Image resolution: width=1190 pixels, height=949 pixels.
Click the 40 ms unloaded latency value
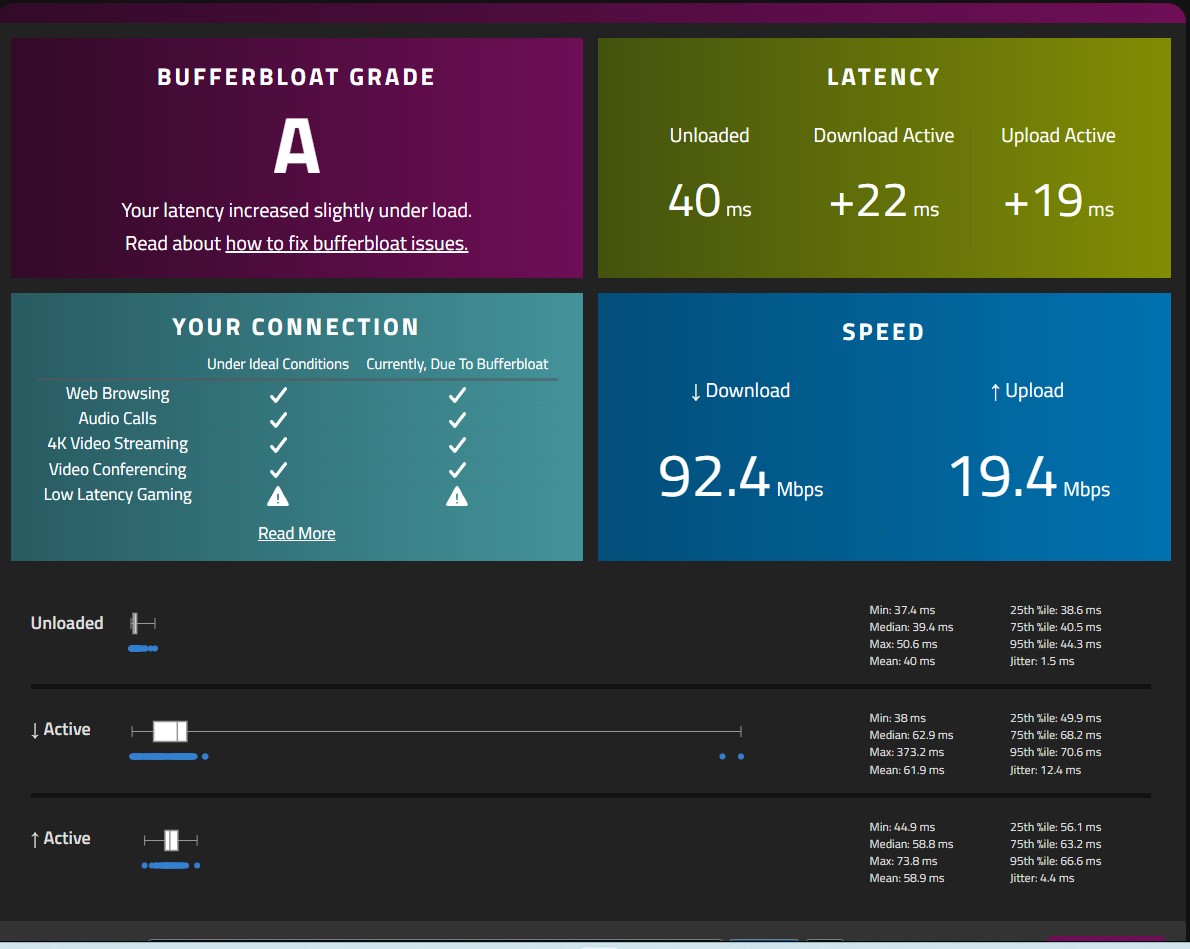(710, 201)
